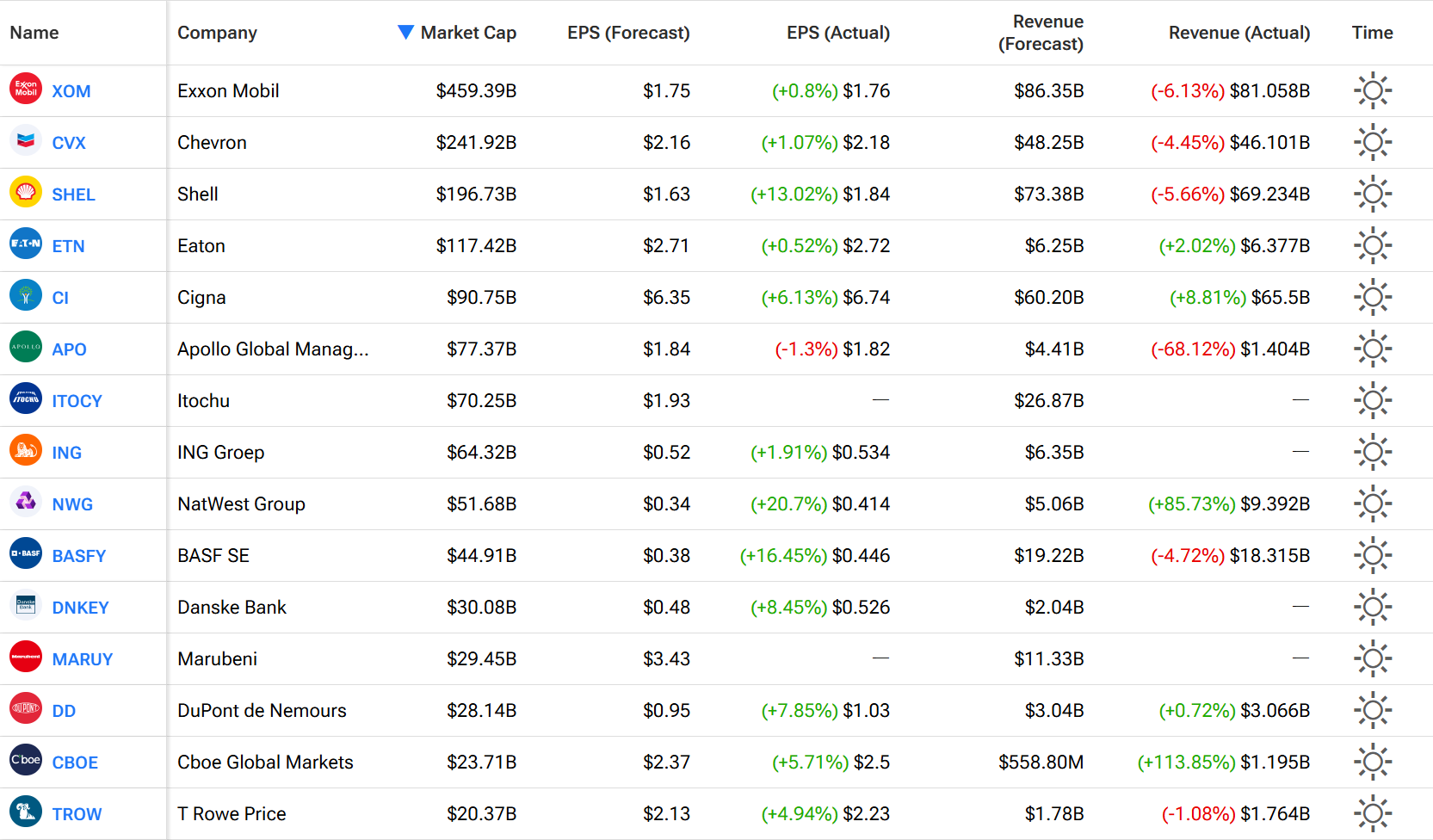Viewport: 1433px width, 840px height.
Task: Open the ITOCY ticker link
Action: (x=77, y=401)
